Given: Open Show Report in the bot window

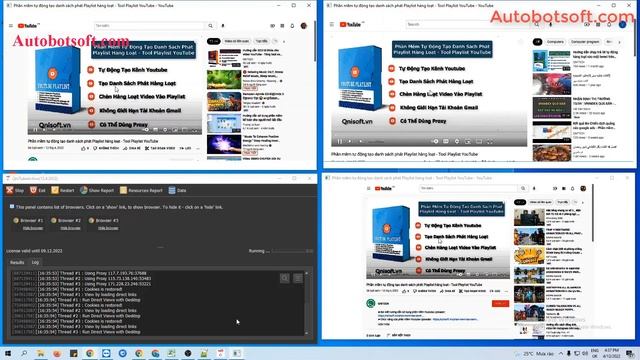Looking at the screenshot, I should point(97,190).
